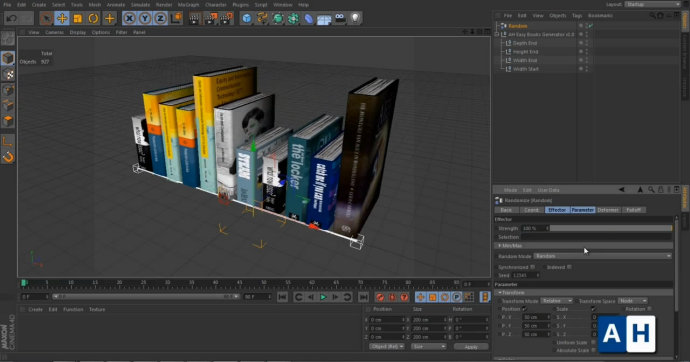Click the Camera object icon
This screenshot has width=690, height=362.
click(x=340, y=18)
